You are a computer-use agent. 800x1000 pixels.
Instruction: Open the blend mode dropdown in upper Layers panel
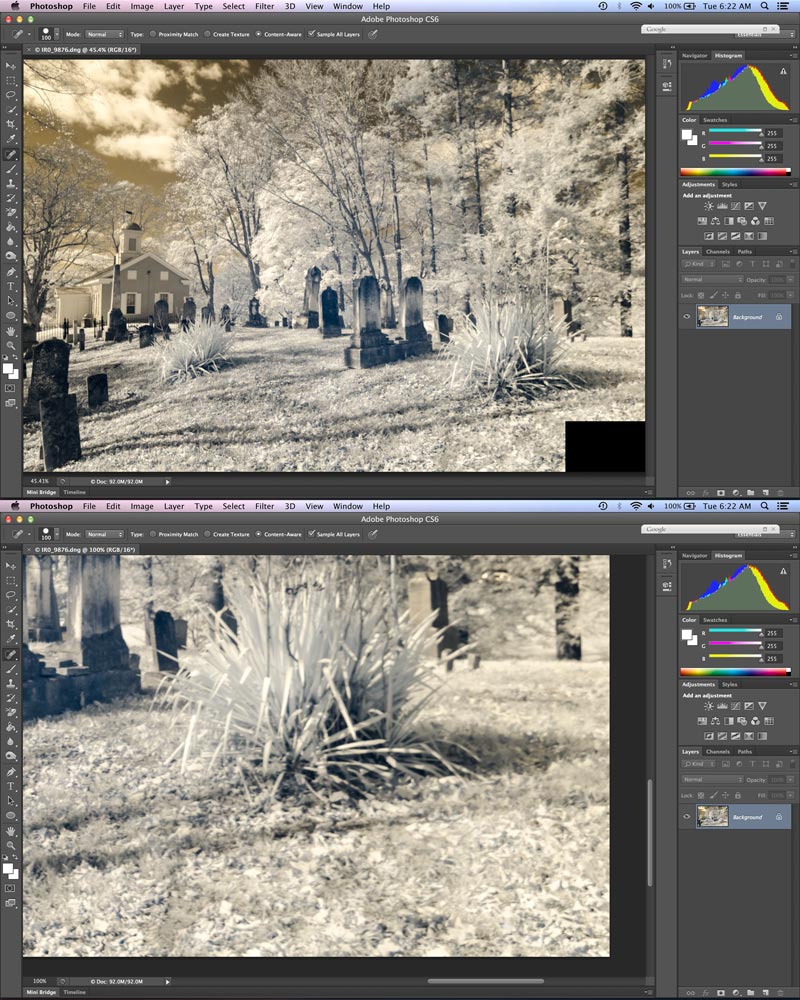tap(710, 279)
